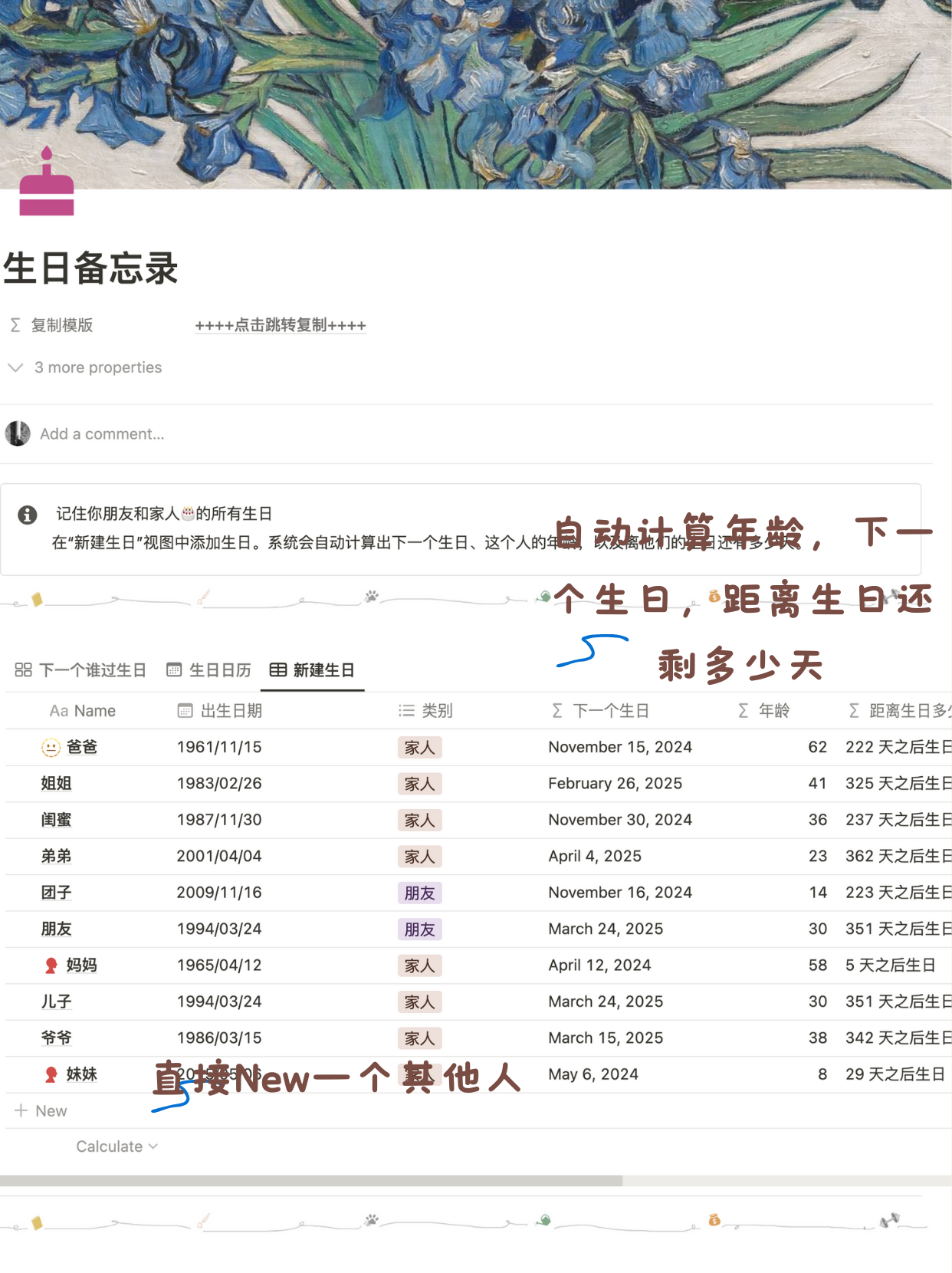Click the red bust icon beside 妹妹

point(51,1074)
